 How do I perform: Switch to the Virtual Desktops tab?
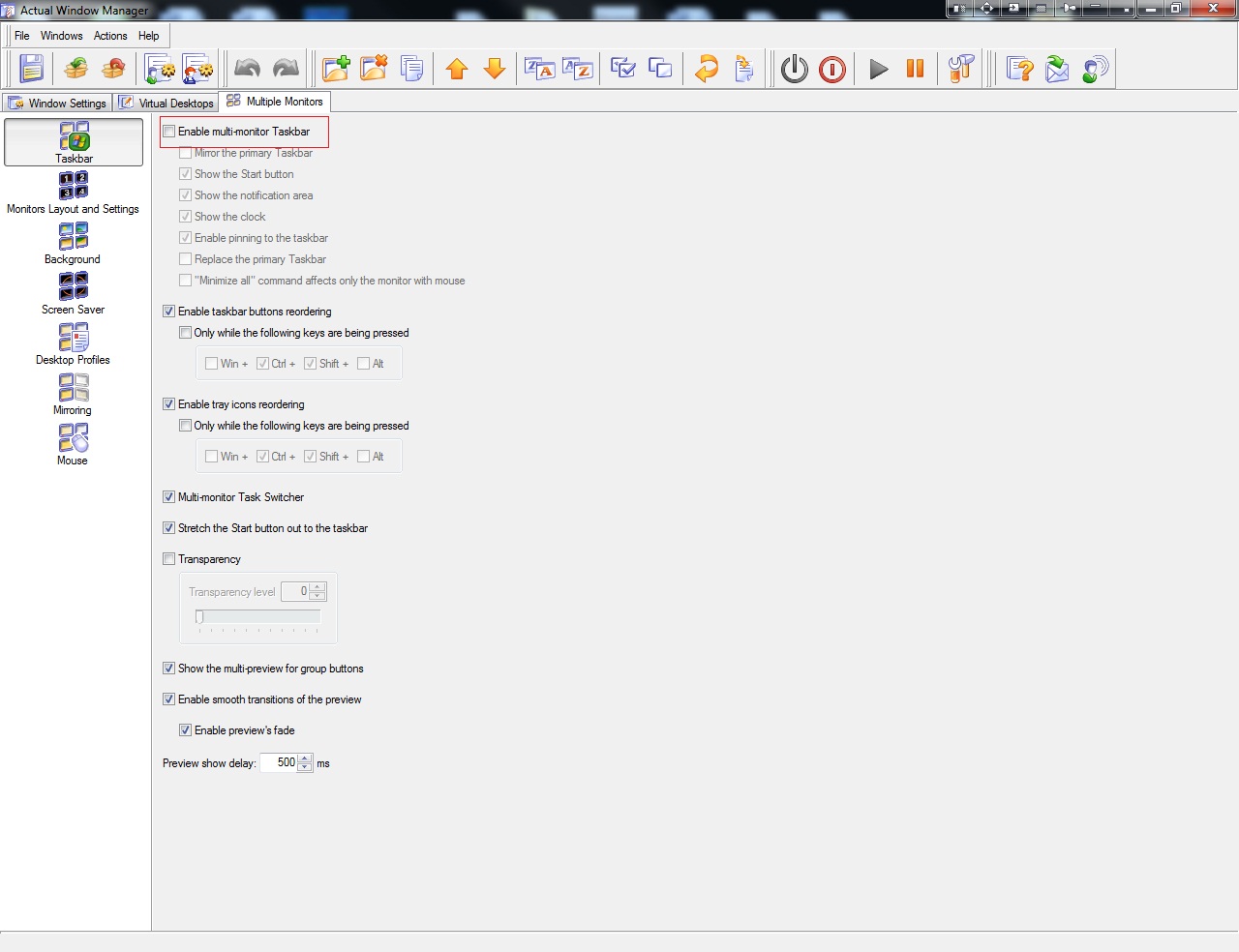point(166,103)
